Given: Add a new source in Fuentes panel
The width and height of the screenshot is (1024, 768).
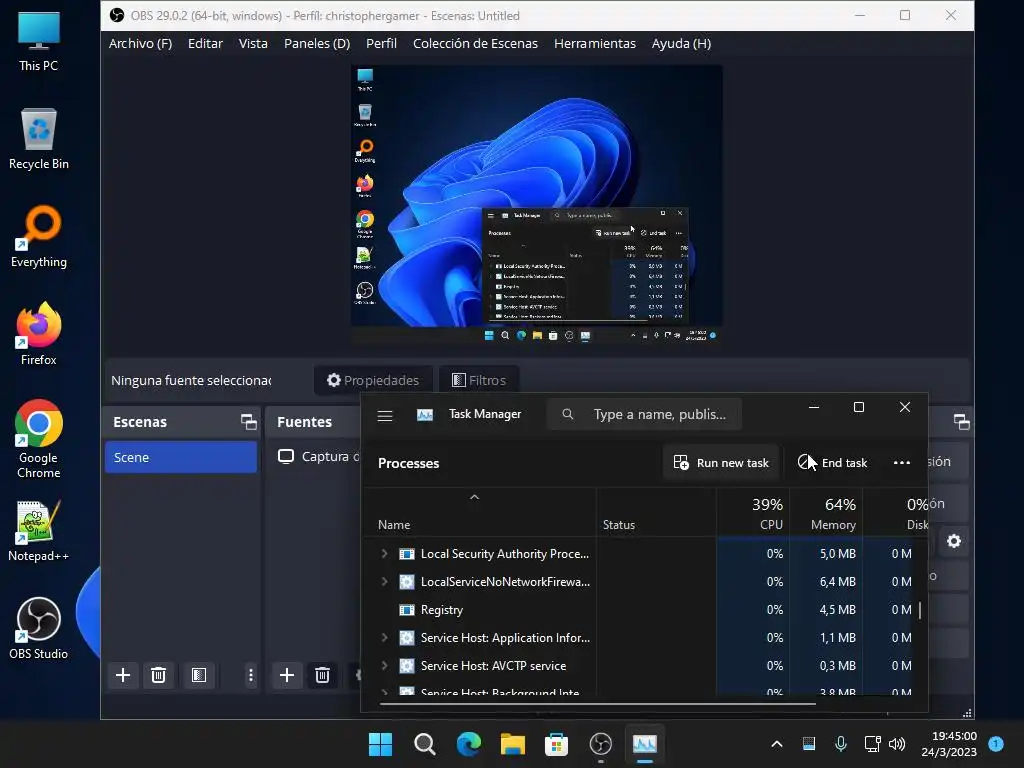Looking at the screenshot, I should point(287,675).
